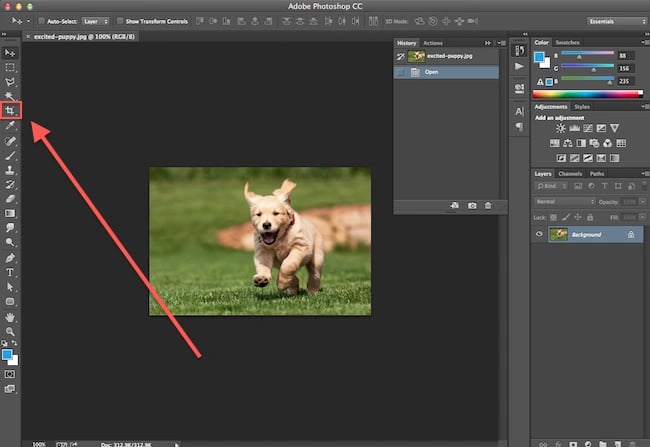This screenshot has width=650, height=447.
Task: Open the Swatches tab
Action: (x=567, y=42)
